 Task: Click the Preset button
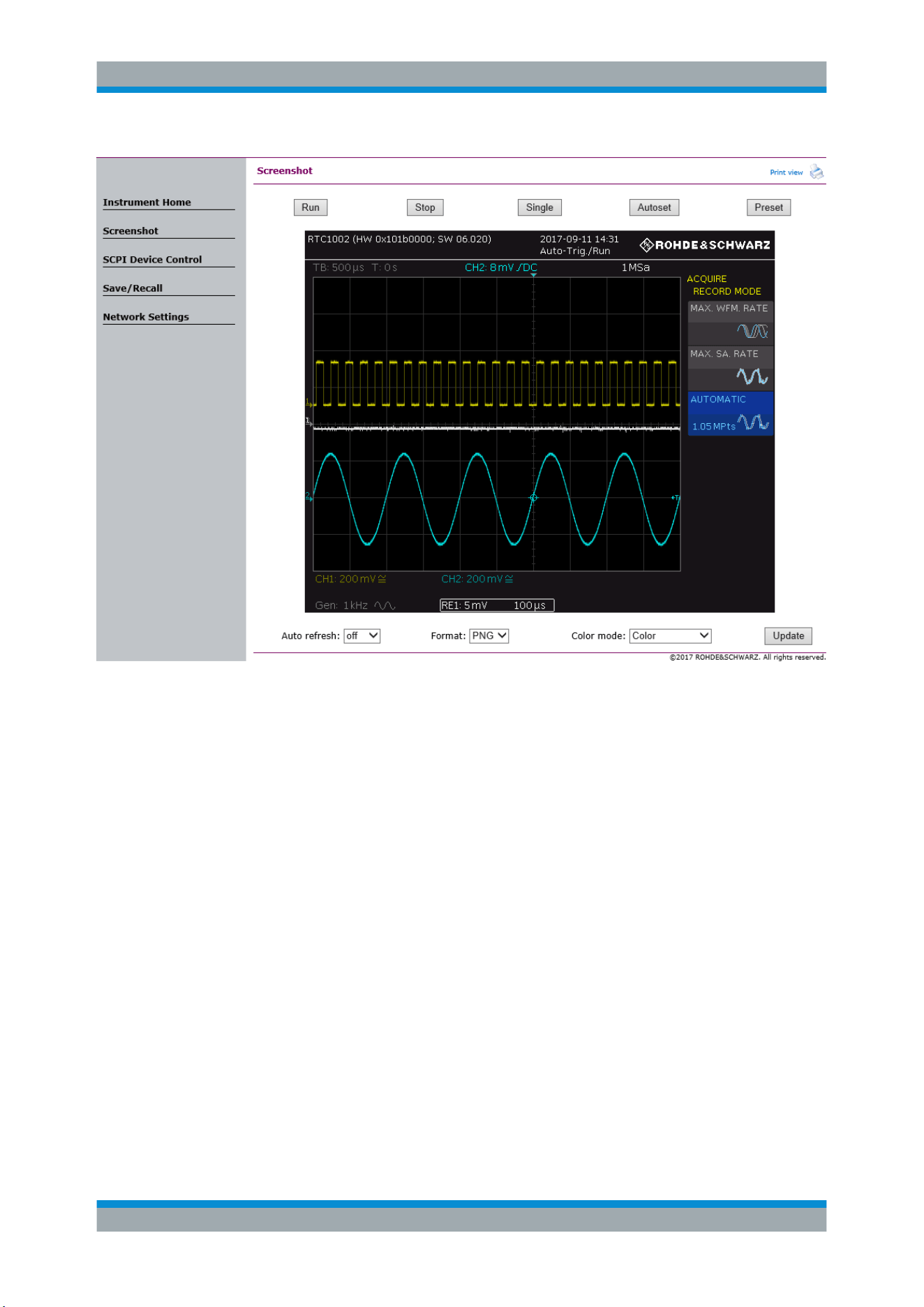pyautogui.click(x=768, y=207)
